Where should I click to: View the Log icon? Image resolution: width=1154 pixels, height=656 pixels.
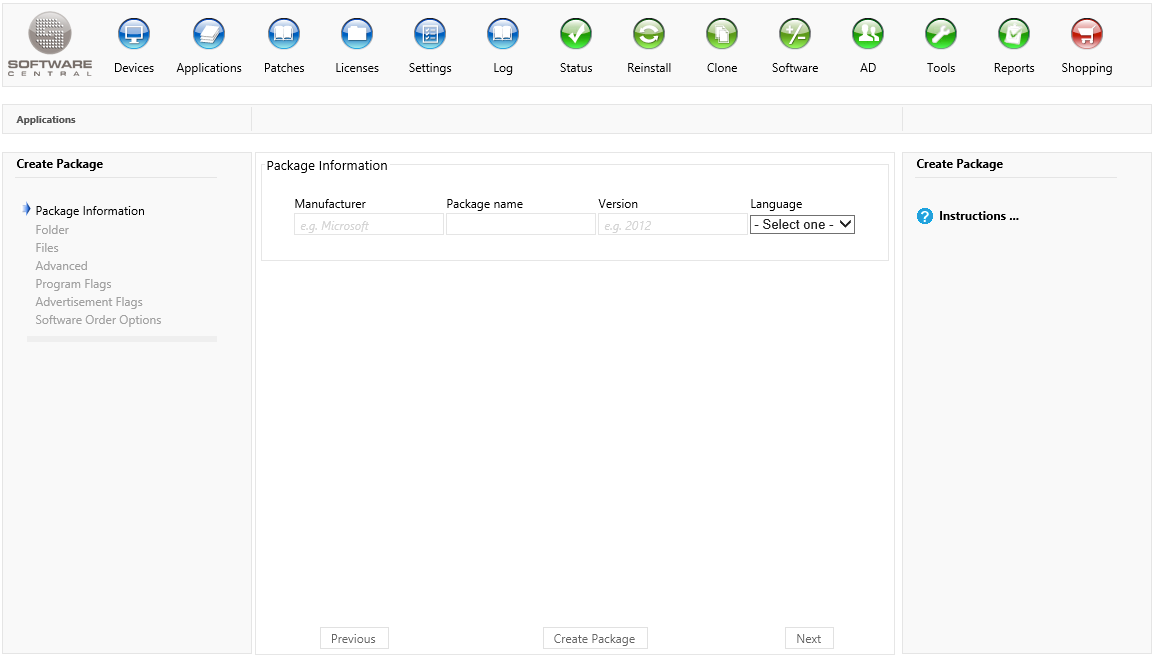[x=503, y=35]
